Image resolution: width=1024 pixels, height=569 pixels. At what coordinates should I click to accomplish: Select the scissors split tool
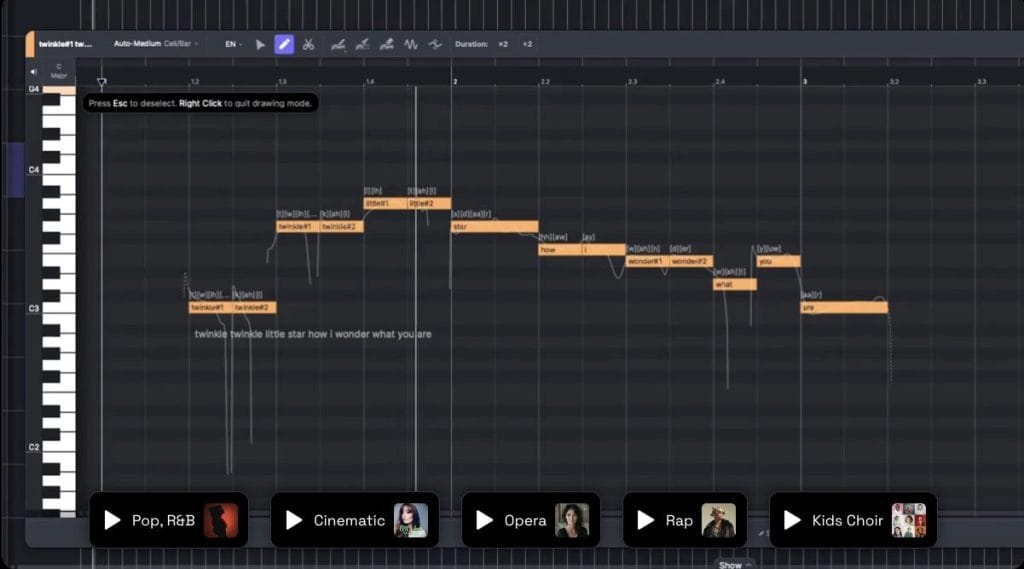pyautogui.click(x=308, y=44)
